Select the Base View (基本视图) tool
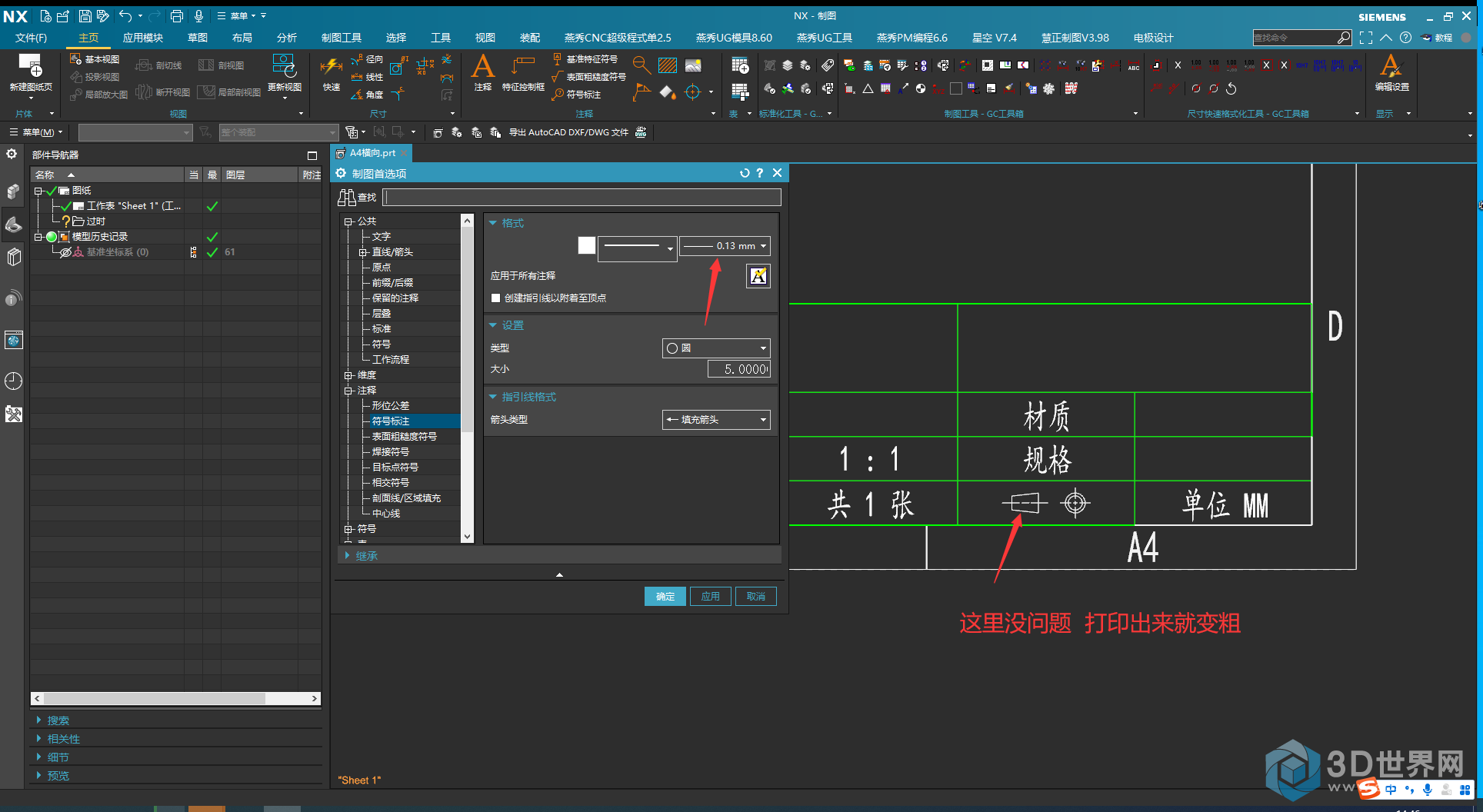This screenshot has width=1483, height=812. click(95, 59)
